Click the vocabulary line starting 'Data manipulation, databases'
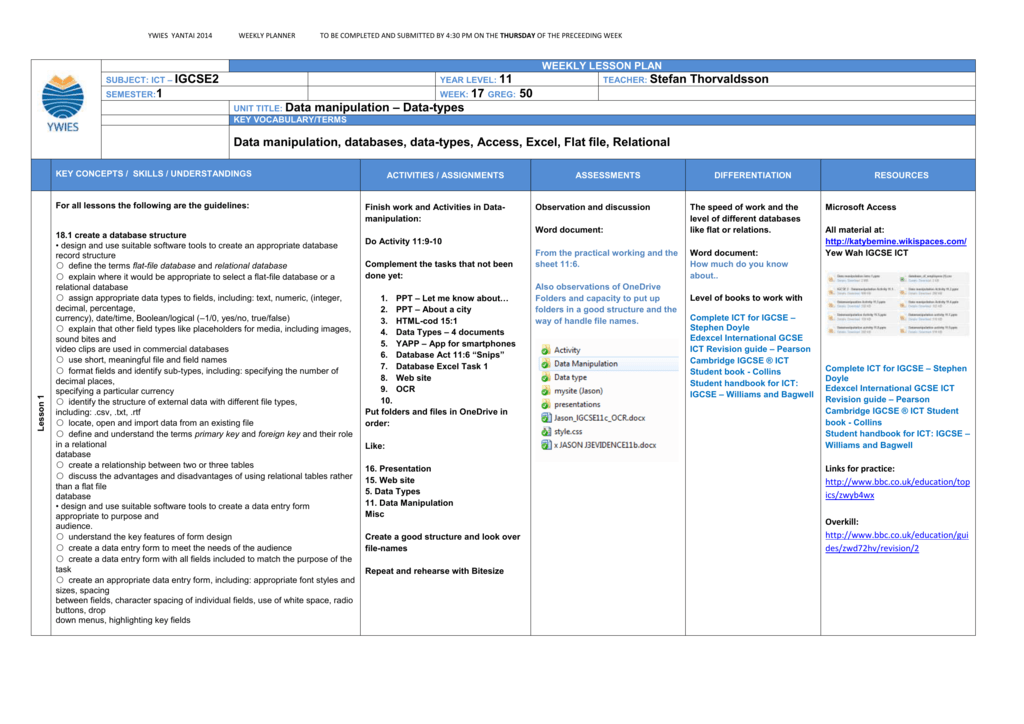The width and height of the screenshot is (1024, 724). 452,142
